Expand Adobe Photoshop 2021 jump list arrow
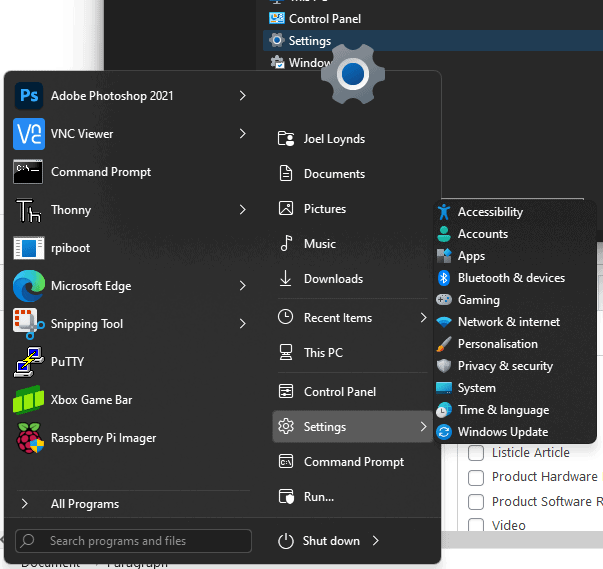Image resolution: width=603 pixels, height=569 pixels. (242, 96)
